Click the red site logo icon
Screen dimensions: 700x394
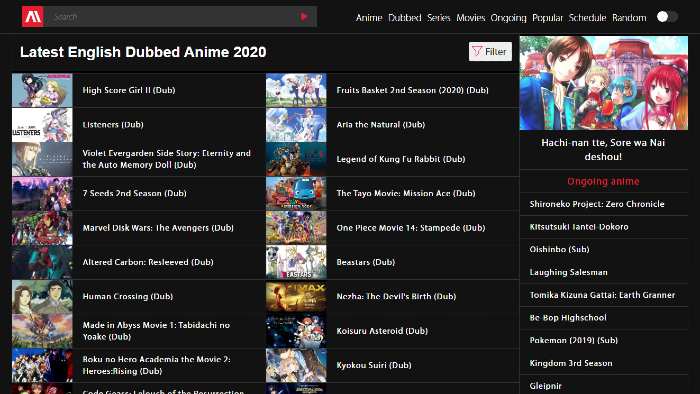(x=33, y=17)
